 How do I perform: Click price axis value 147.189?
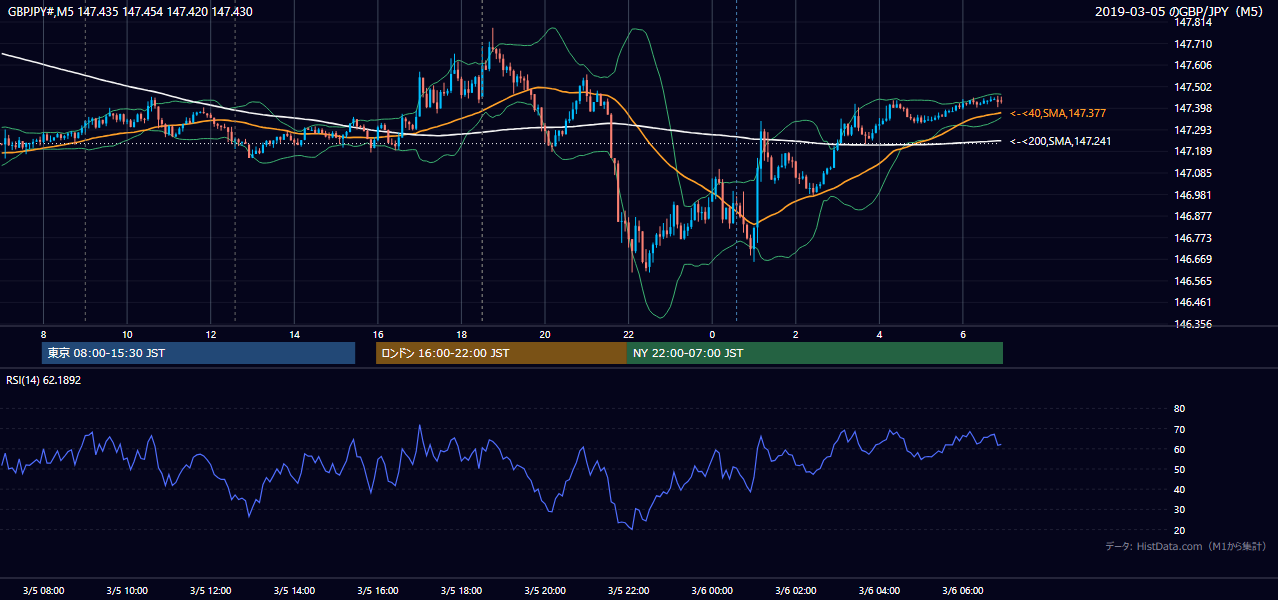point(1194,151)
